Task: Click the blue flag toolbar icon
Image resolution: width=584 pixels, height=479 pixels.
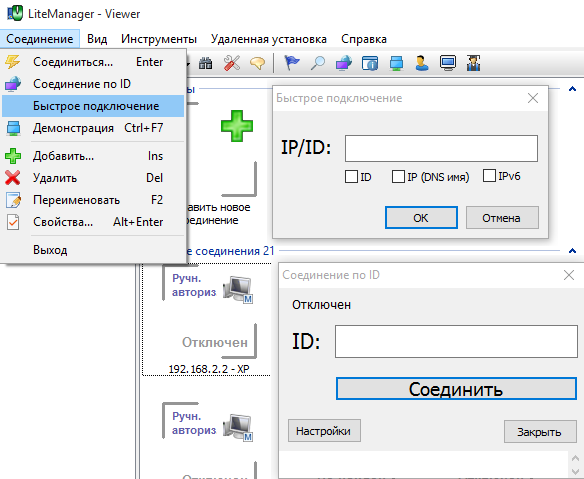Action: coord(292,63)
